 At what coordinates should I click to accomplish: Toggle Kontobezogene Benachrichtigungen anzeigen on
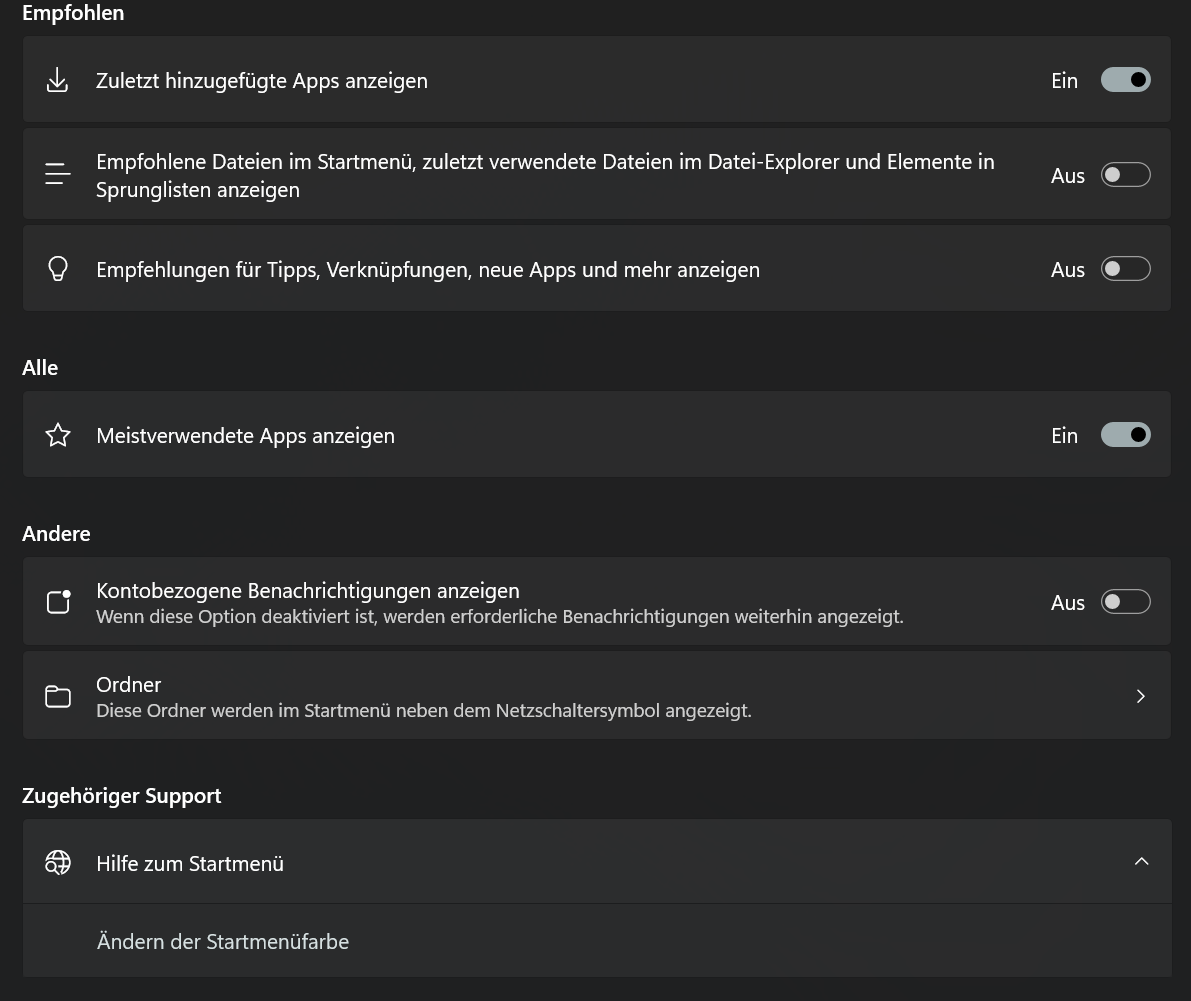(x=1125, y=602)
